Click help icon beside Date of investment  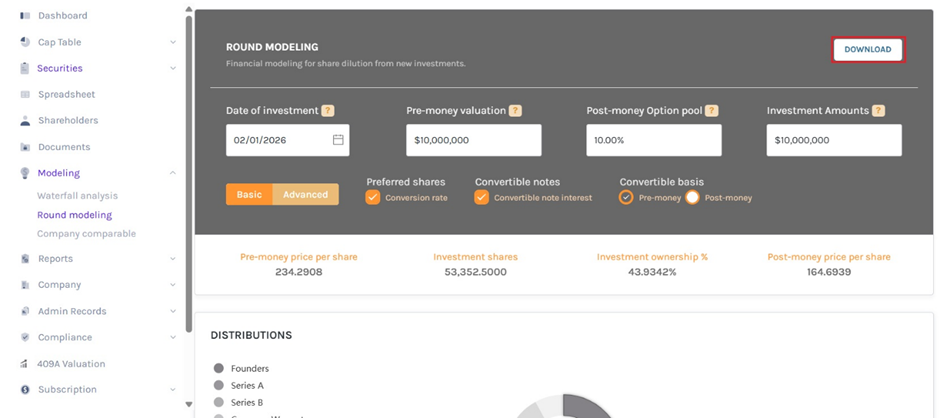[328, 111]
